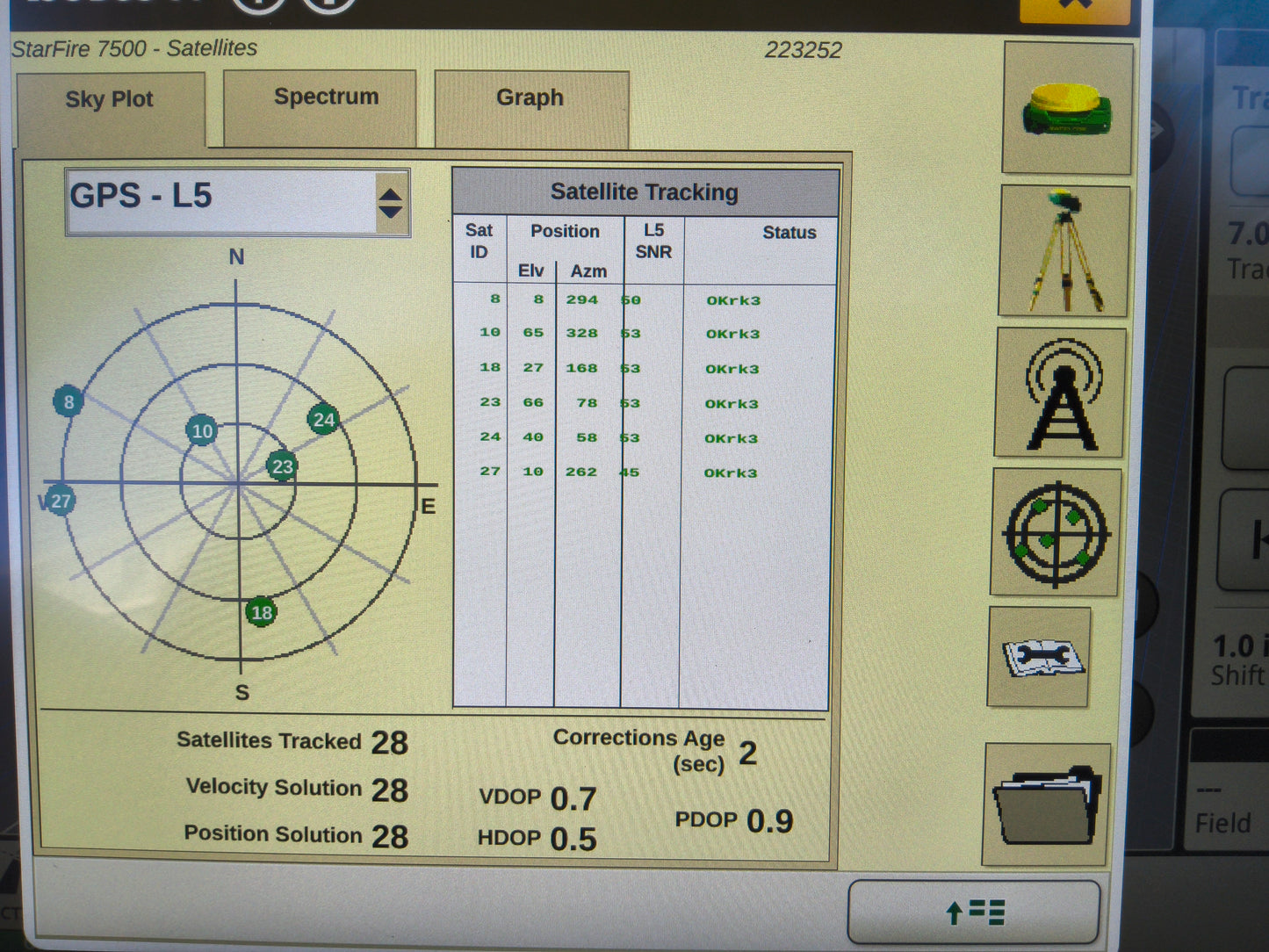Click the HDOP value 0.5

click(573, 840)
